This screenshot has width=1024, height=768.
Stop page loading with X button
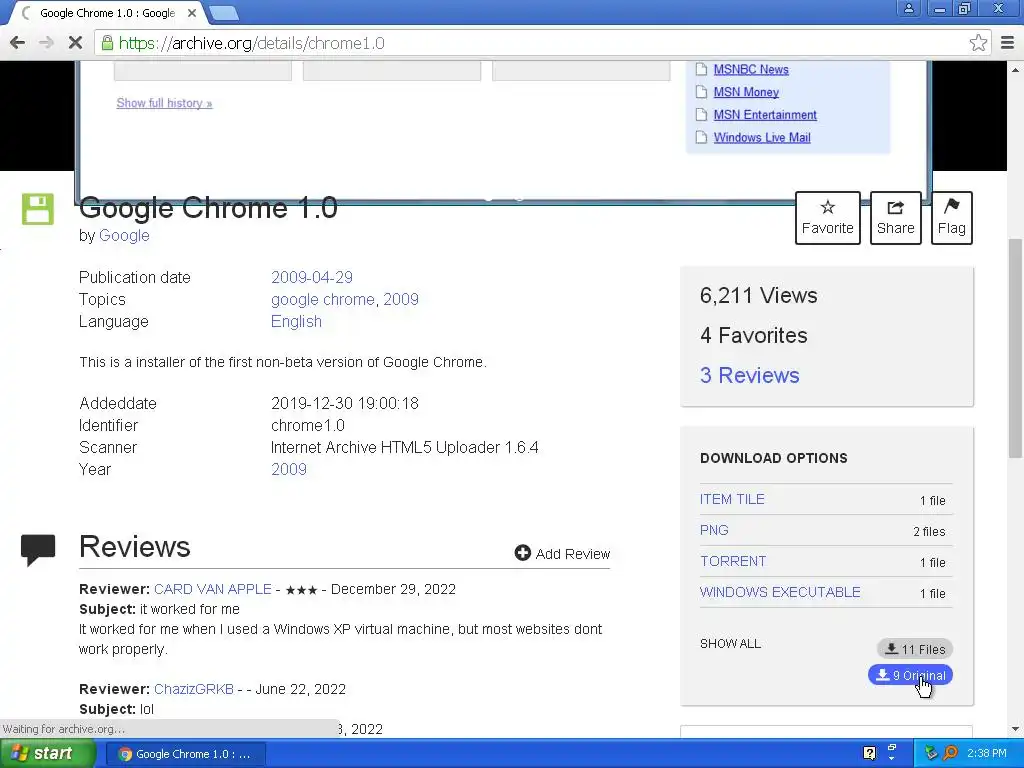click(75, 43)
